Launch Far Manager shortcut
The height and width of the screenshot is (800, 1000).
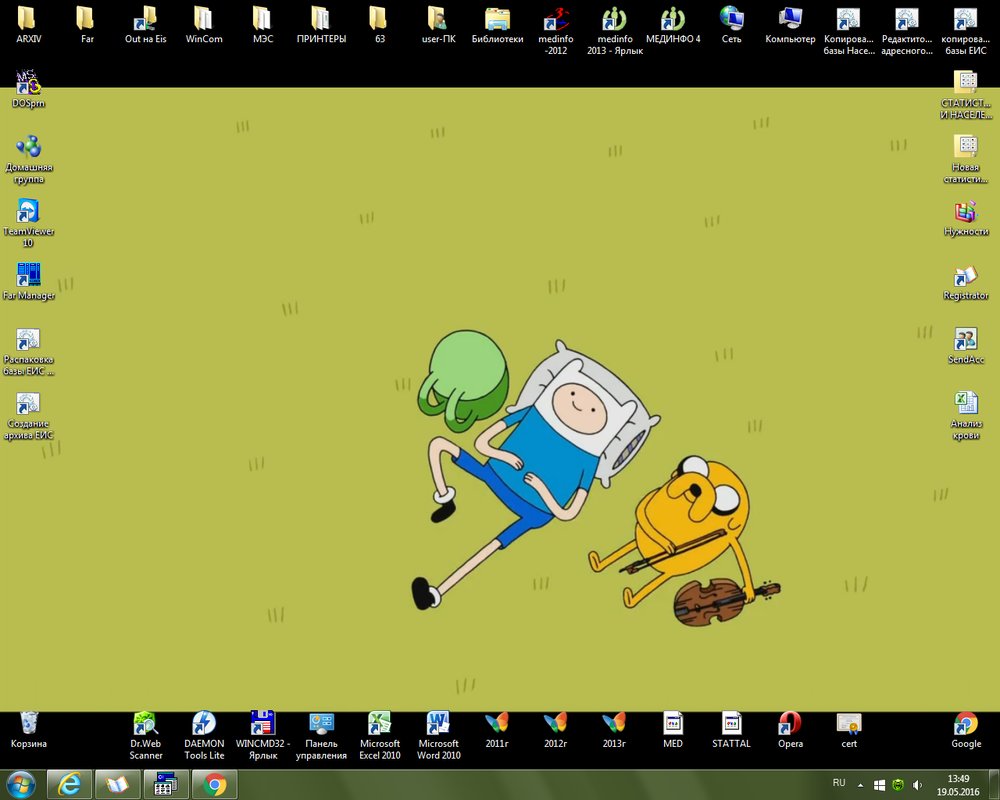(28, 281)
